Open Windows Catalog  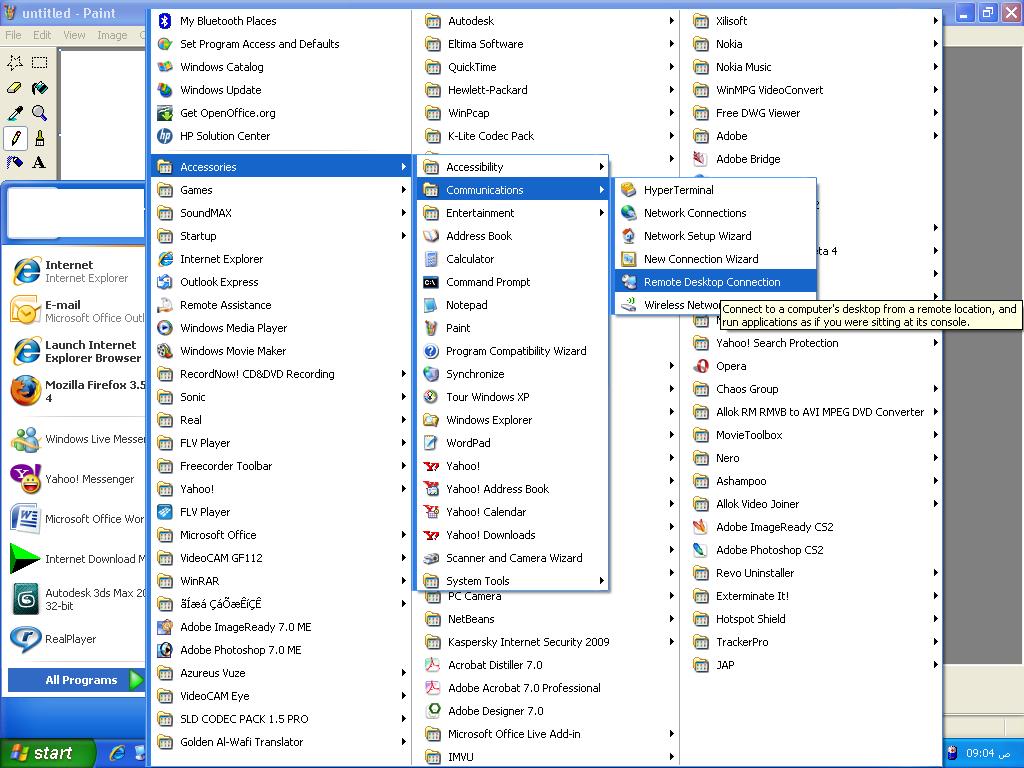[281, 67]
